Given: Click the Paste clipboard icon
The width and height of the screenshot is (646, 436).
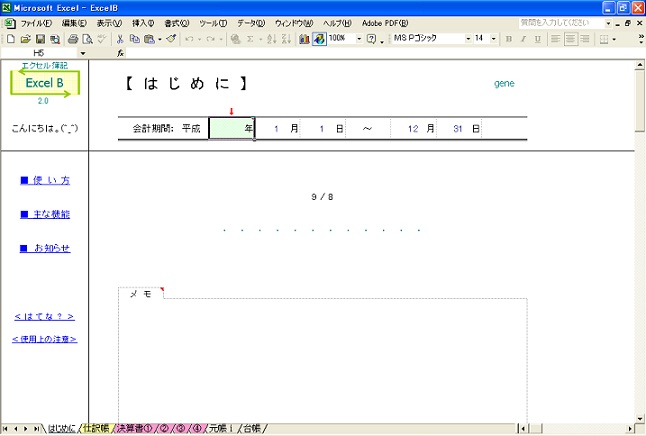Looking at the screenshot, I should click(x=149, y=39).
